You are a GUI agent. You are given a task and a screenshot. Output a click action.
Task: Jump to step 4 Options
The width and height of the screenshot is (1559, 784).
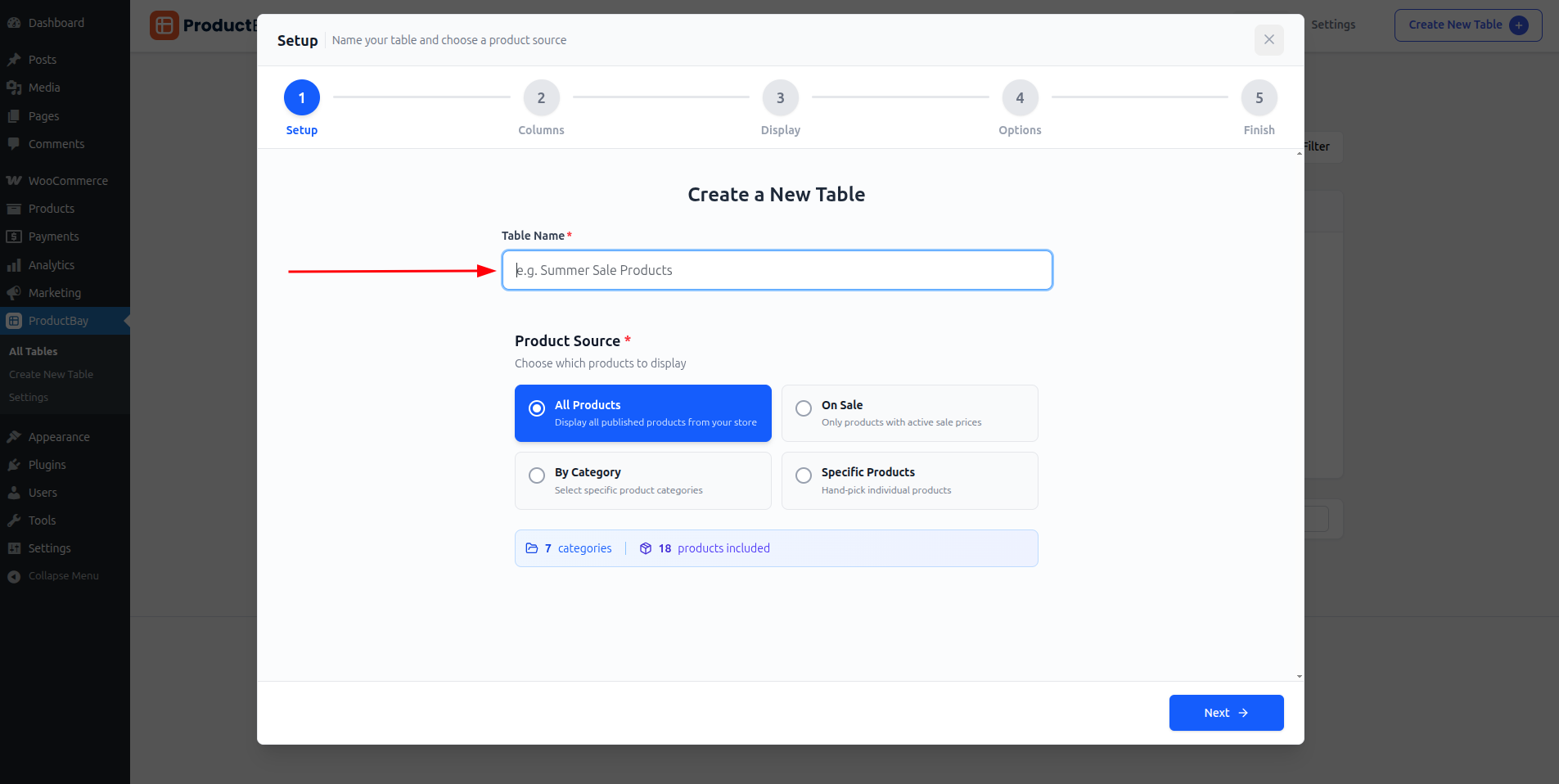pos(1020,98)
